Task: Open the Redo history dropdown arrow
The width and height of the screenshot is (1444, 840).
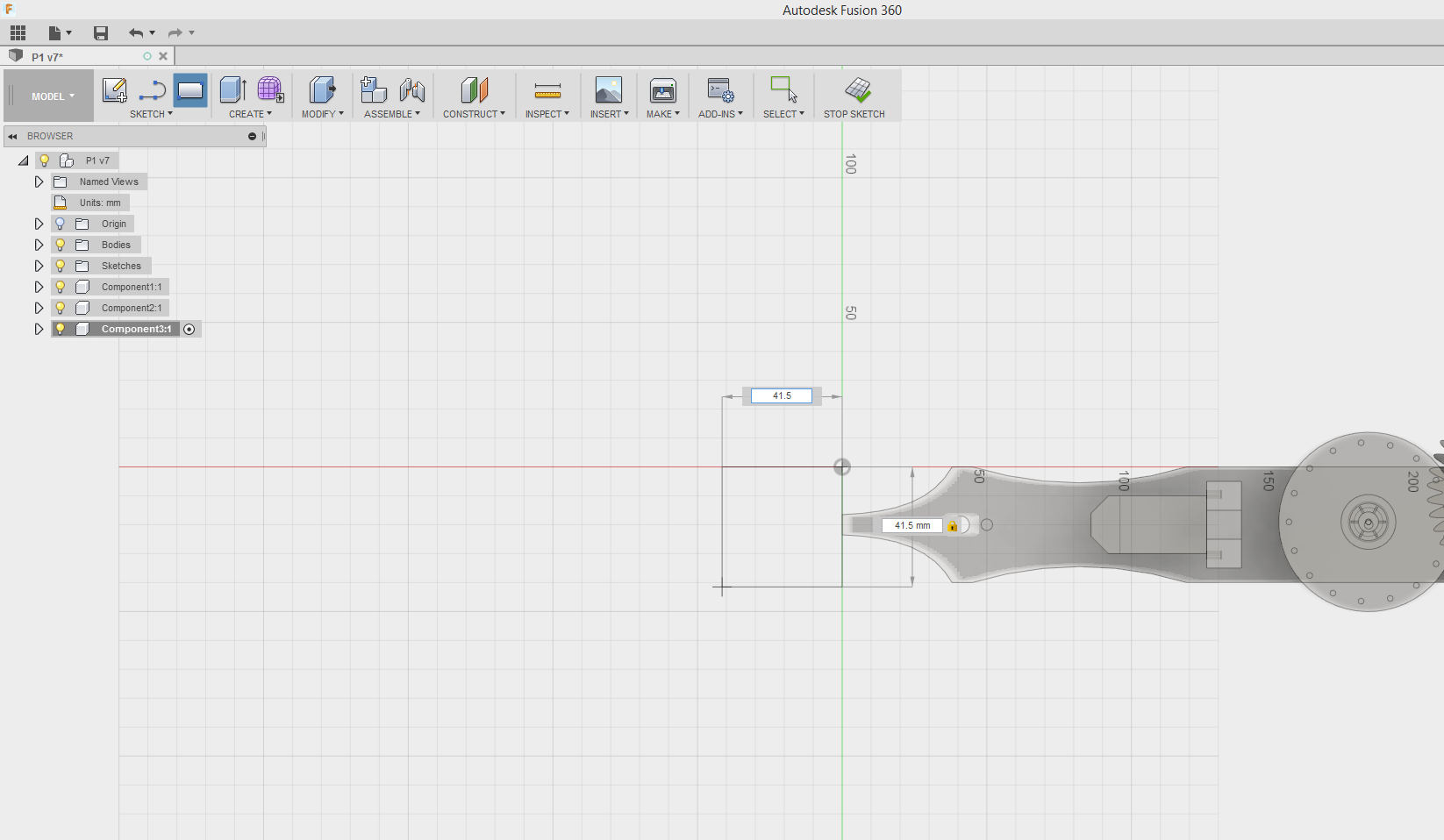Action: pos(191,33)
